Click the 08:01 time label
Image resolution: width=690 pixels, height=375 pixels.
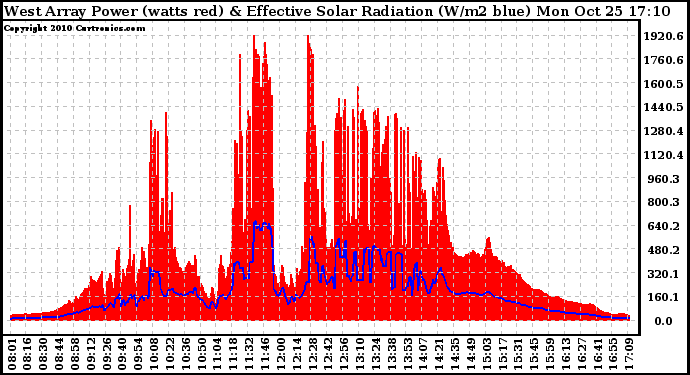click(12, 354)
